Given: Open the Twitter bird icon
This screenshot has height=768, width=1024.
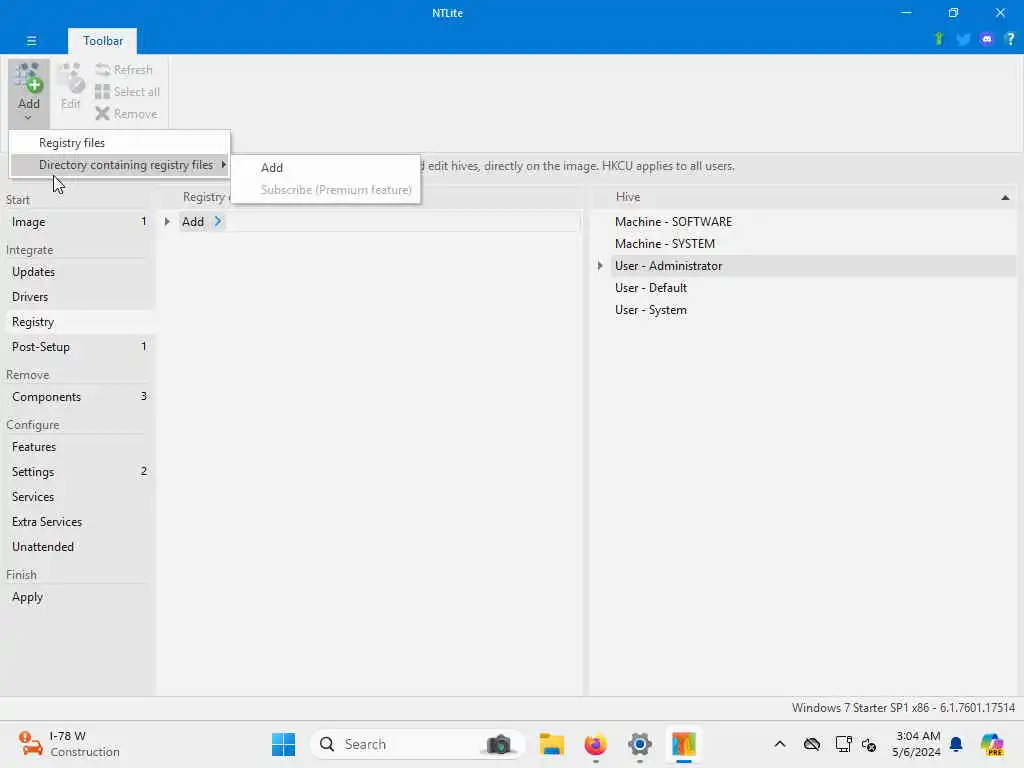Looking at the screenshot, I should (963, 39).
